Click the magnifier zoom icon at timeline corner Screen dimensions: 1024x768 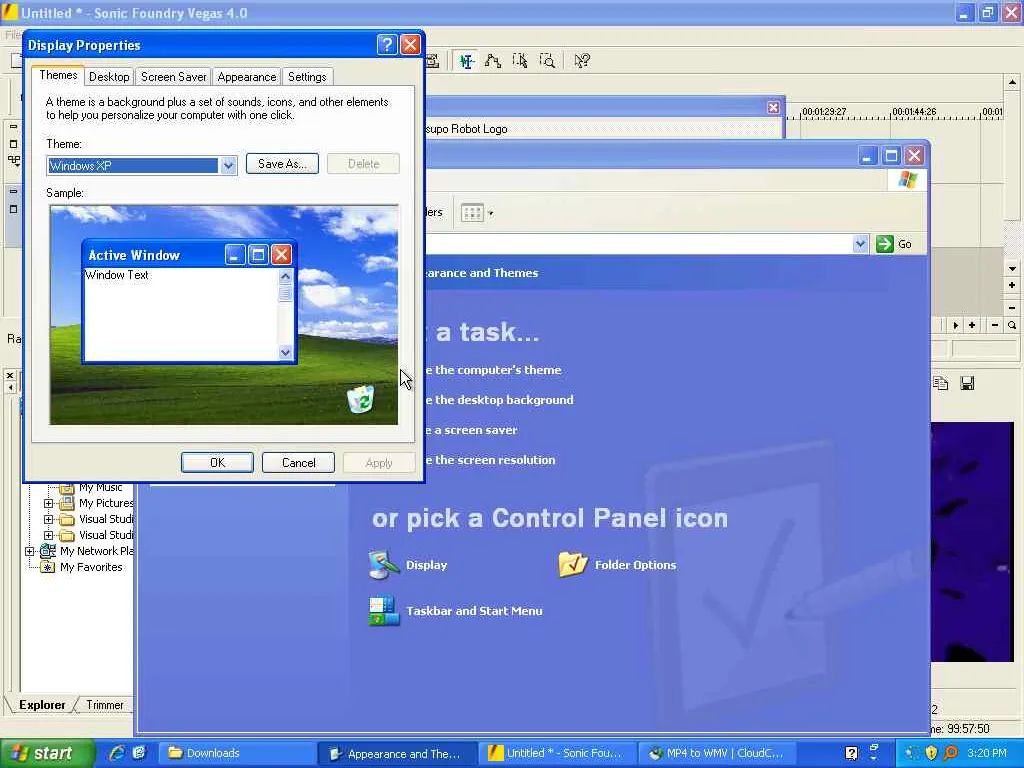[1012, 325]
